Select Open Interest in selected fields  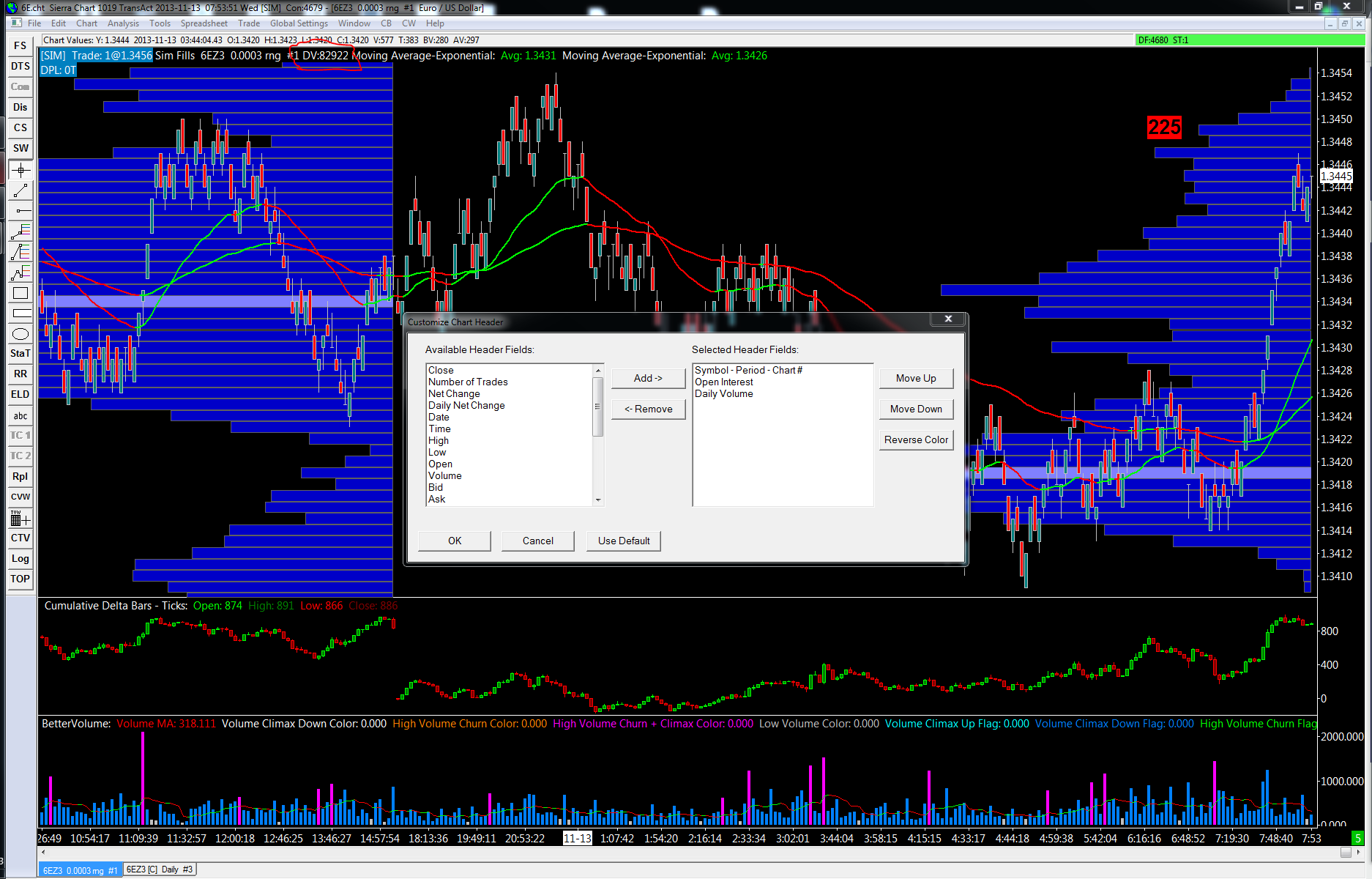point(783,382)
